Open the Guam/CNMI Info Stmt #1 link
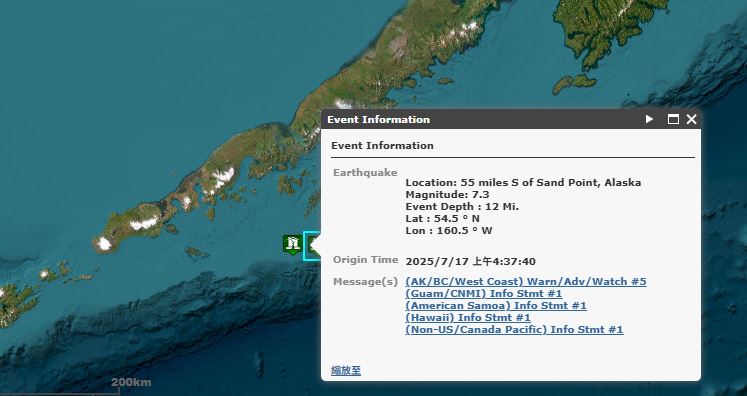747x396 pixels. [x=484, y=294]
